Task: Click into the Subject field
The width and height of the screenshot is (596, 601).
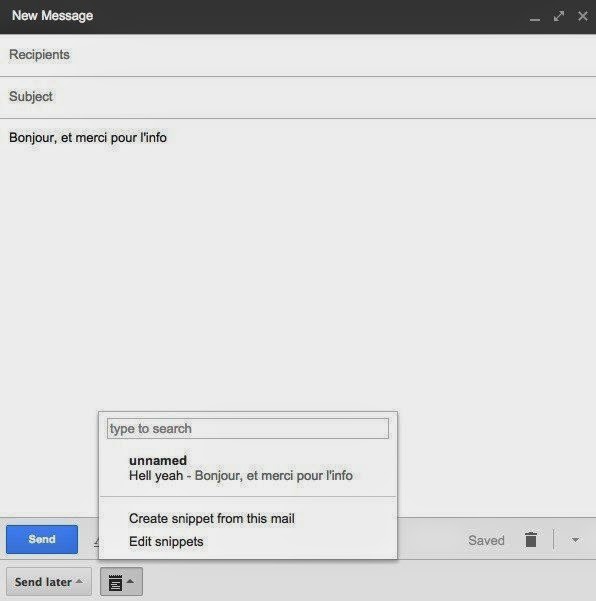Action: pyautogui.click(x=298, y=97)
